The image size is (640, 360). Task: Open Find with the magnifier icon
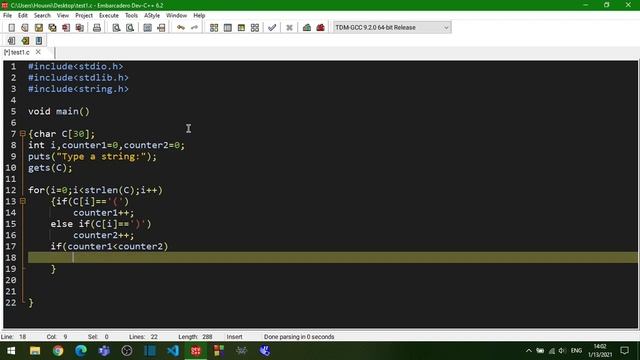coord(116,28)
